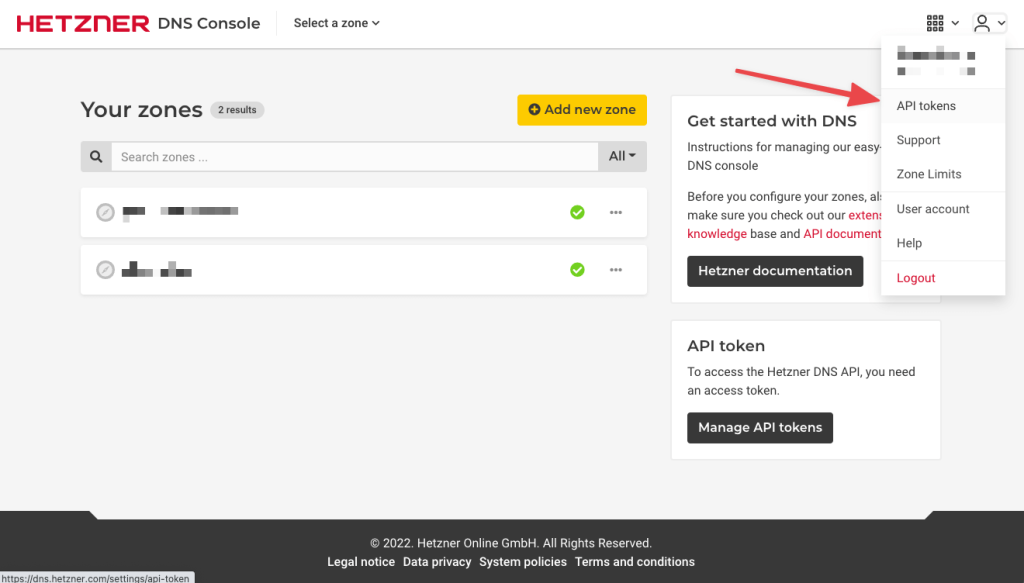The image size is (1024, 583).
Task: Open Hetzner documentation button
Action: pos(775,271)
